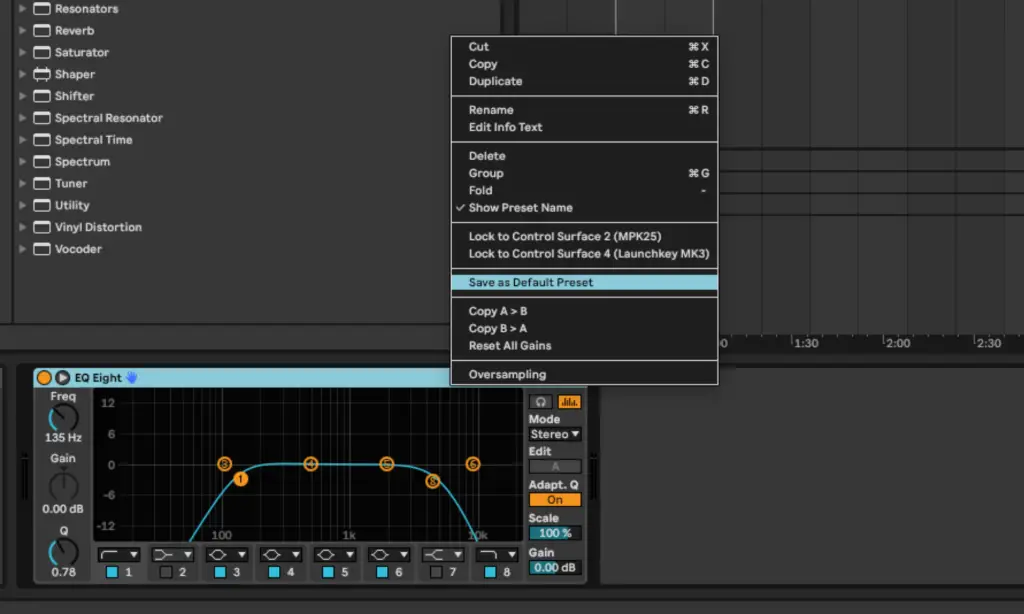Click the Q knob

[x=63, y=553]
